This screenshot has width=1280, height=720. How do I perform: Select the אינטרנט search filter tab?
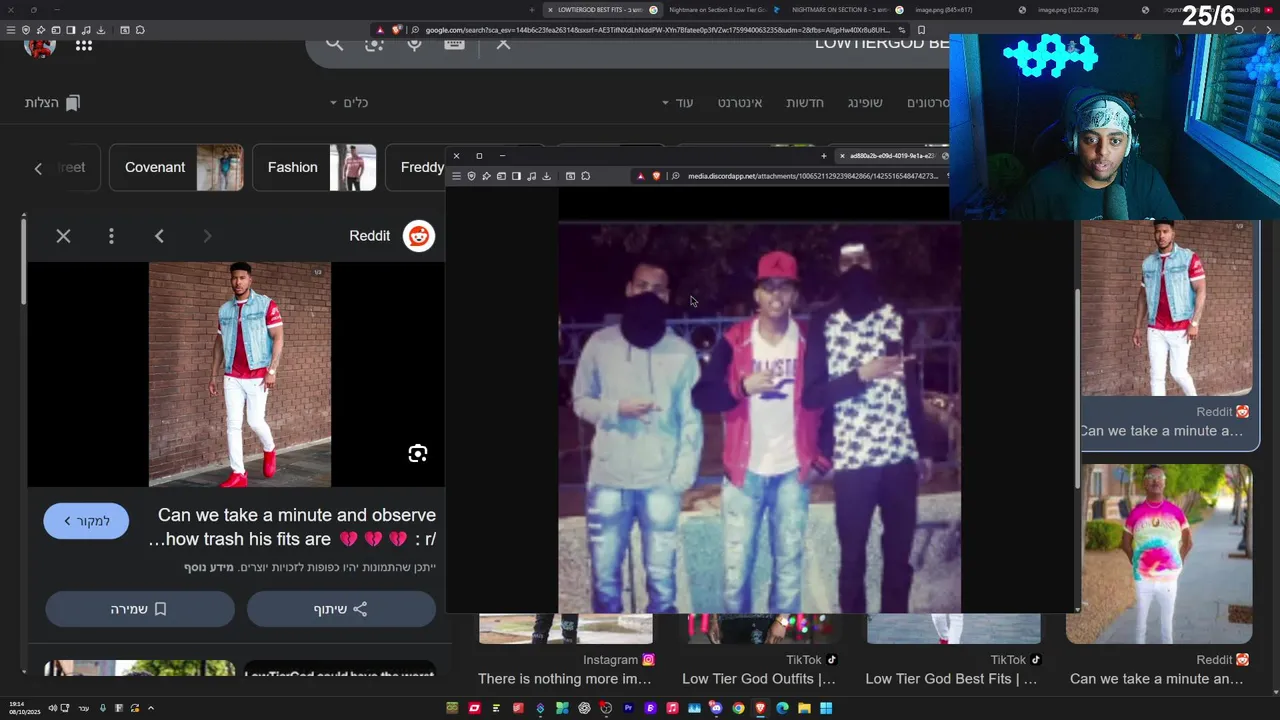tap(740, 103)
